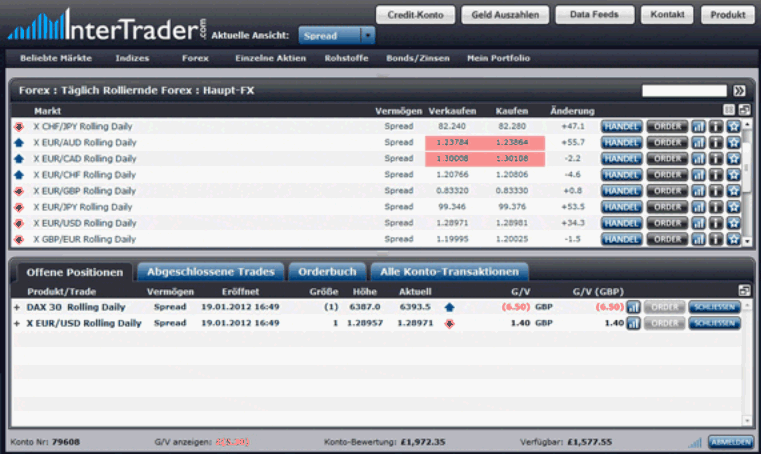Open the Einzelne Aktien menu

[x=270, y=58]
